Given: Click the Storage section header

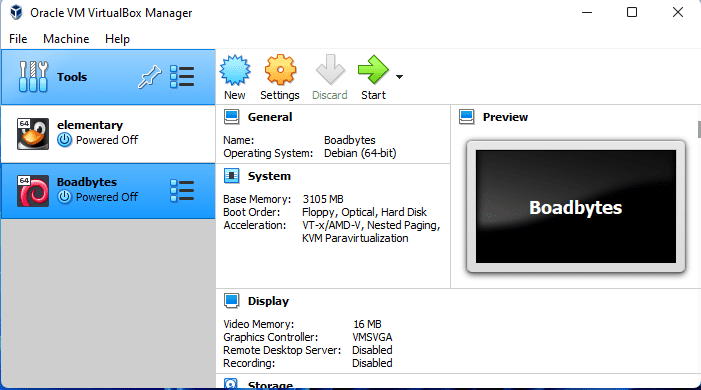Looking at the screenshot, I should [270, 385].
